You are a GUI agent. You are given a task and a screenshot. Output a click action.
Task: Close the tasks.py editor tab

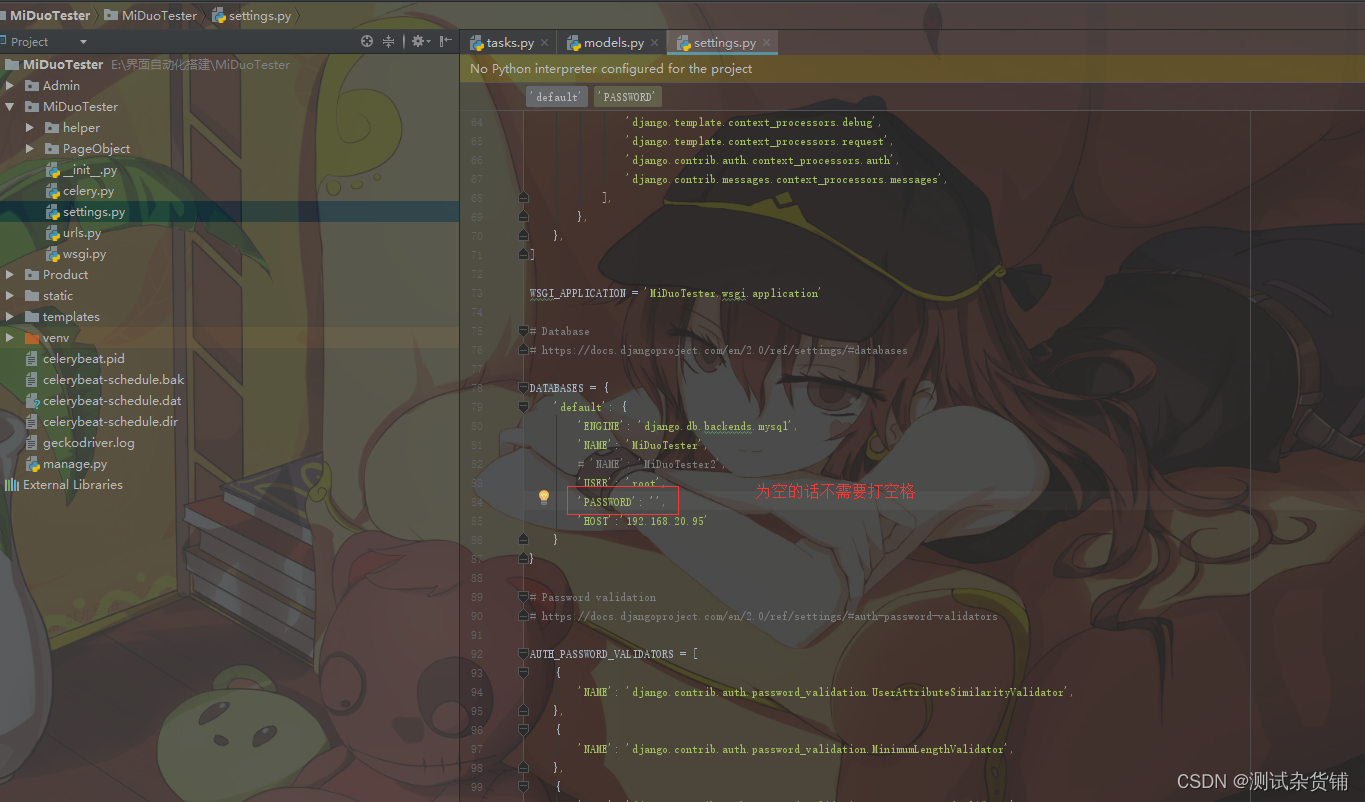[544, 43]
